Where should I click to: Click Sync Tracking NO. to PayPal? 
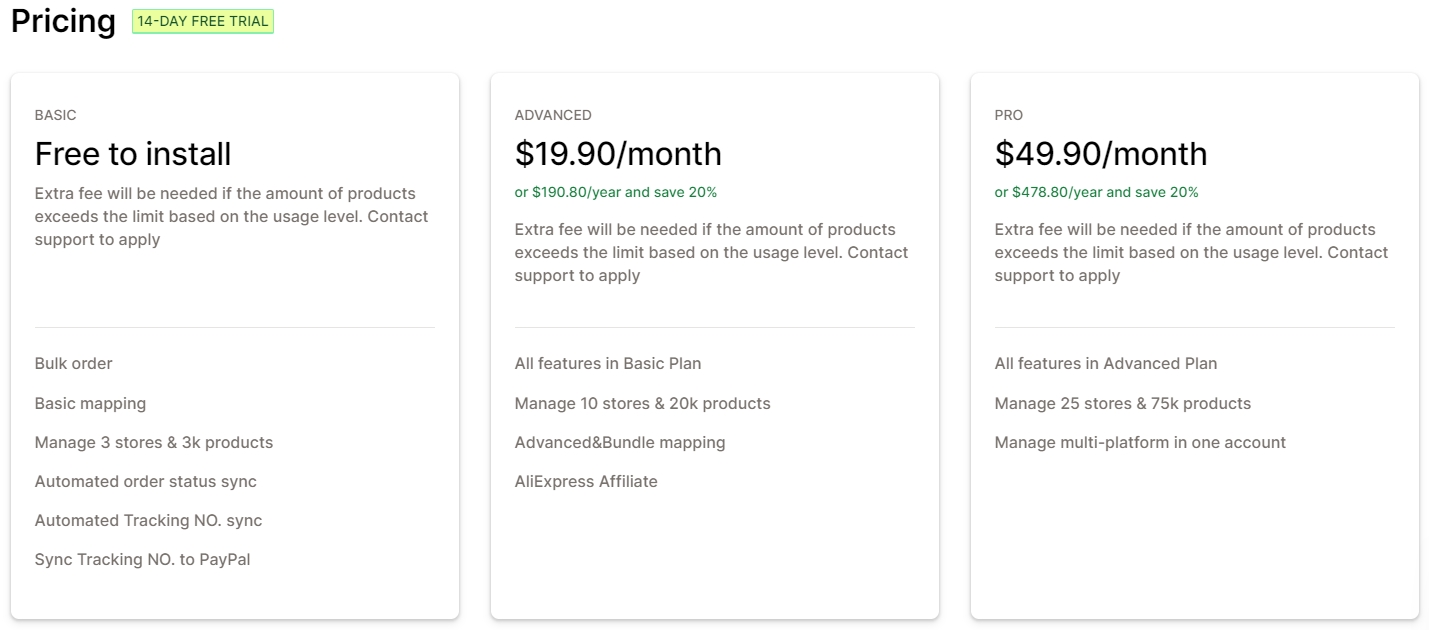(x=142, y=560)
